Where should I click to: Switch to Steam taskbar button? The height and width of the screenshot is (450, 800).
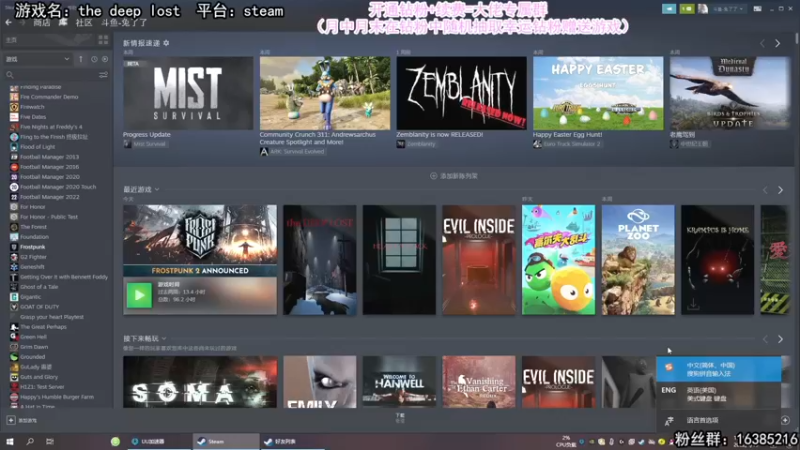[x=226, y=441]
